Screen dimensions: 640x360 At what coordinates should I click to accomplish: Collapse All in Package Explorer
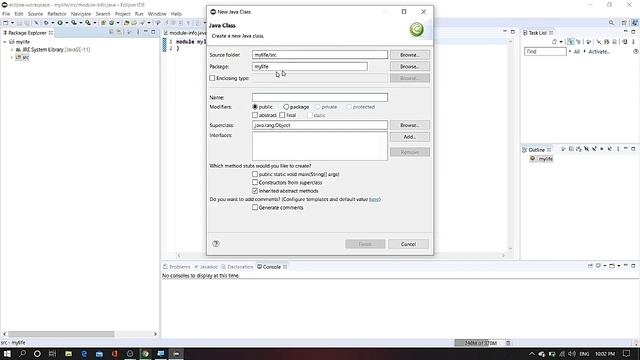coord(111,32)
